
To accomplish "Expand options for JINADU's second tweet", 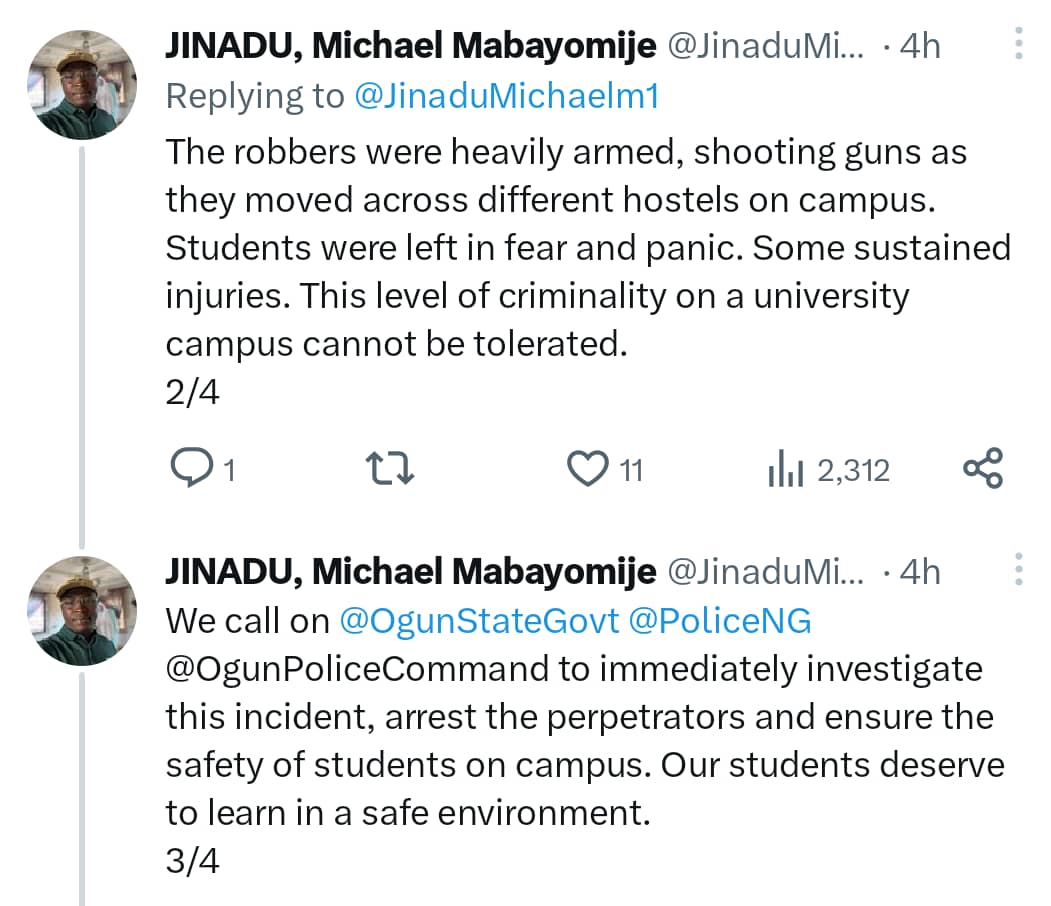I will point(1019,570).
